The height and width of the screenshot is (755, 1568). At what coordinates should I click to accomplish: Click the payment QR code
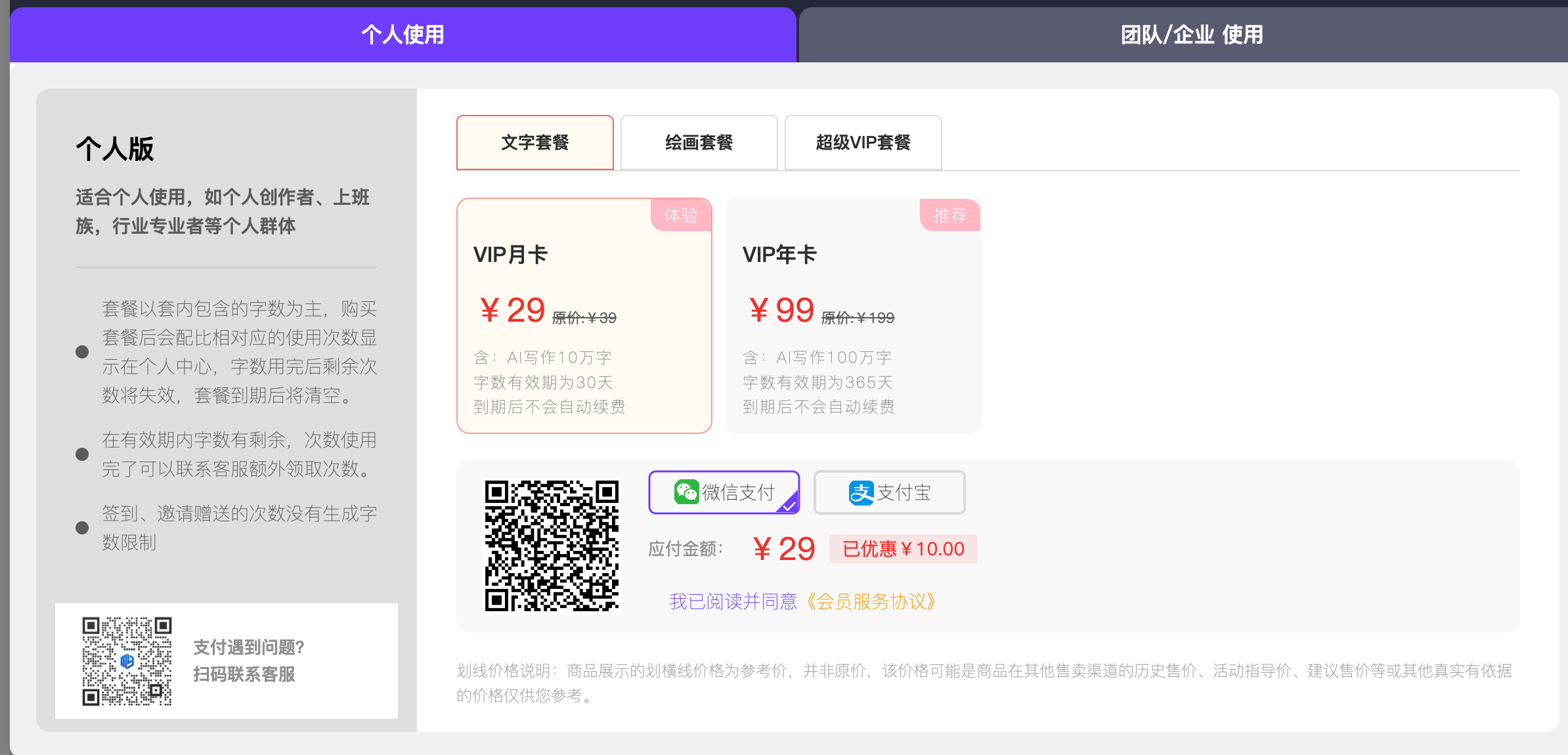pyautogui.click(x=551, y=544)
